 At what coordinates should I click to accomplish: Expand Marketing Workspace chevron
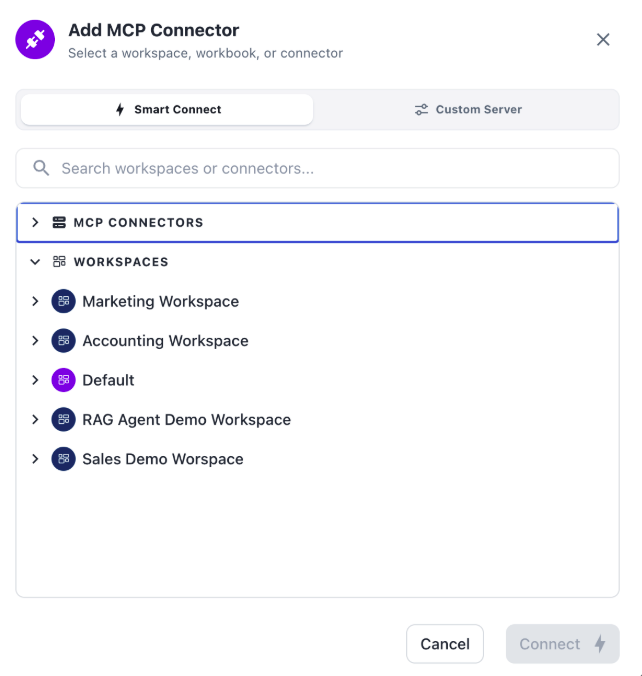tap(35, 301)
